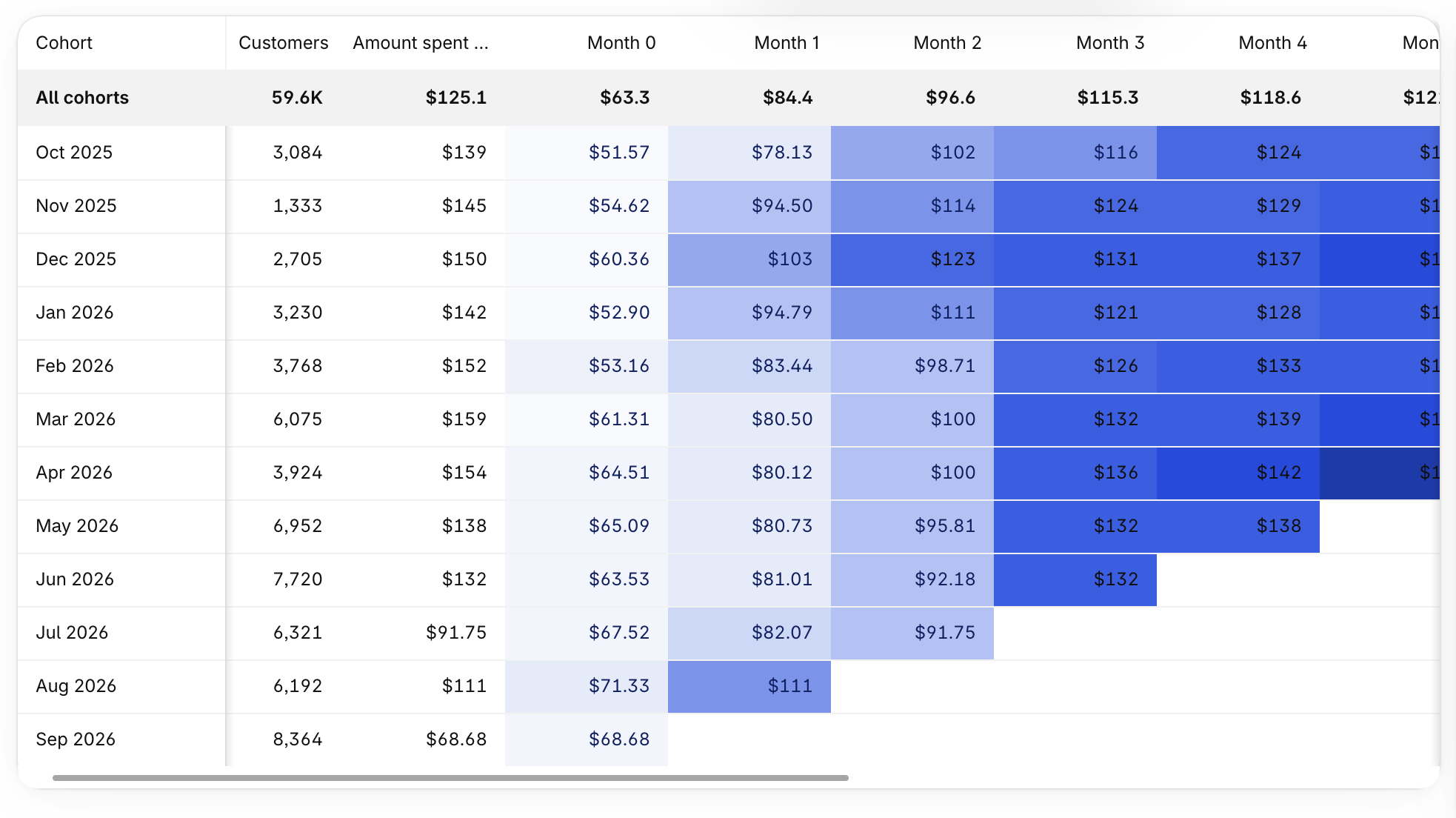Click the $82.07 cell for Jul 2026
Image resolution: width=1456 pixels, height=818 pixels.
[x=749, y=633]
